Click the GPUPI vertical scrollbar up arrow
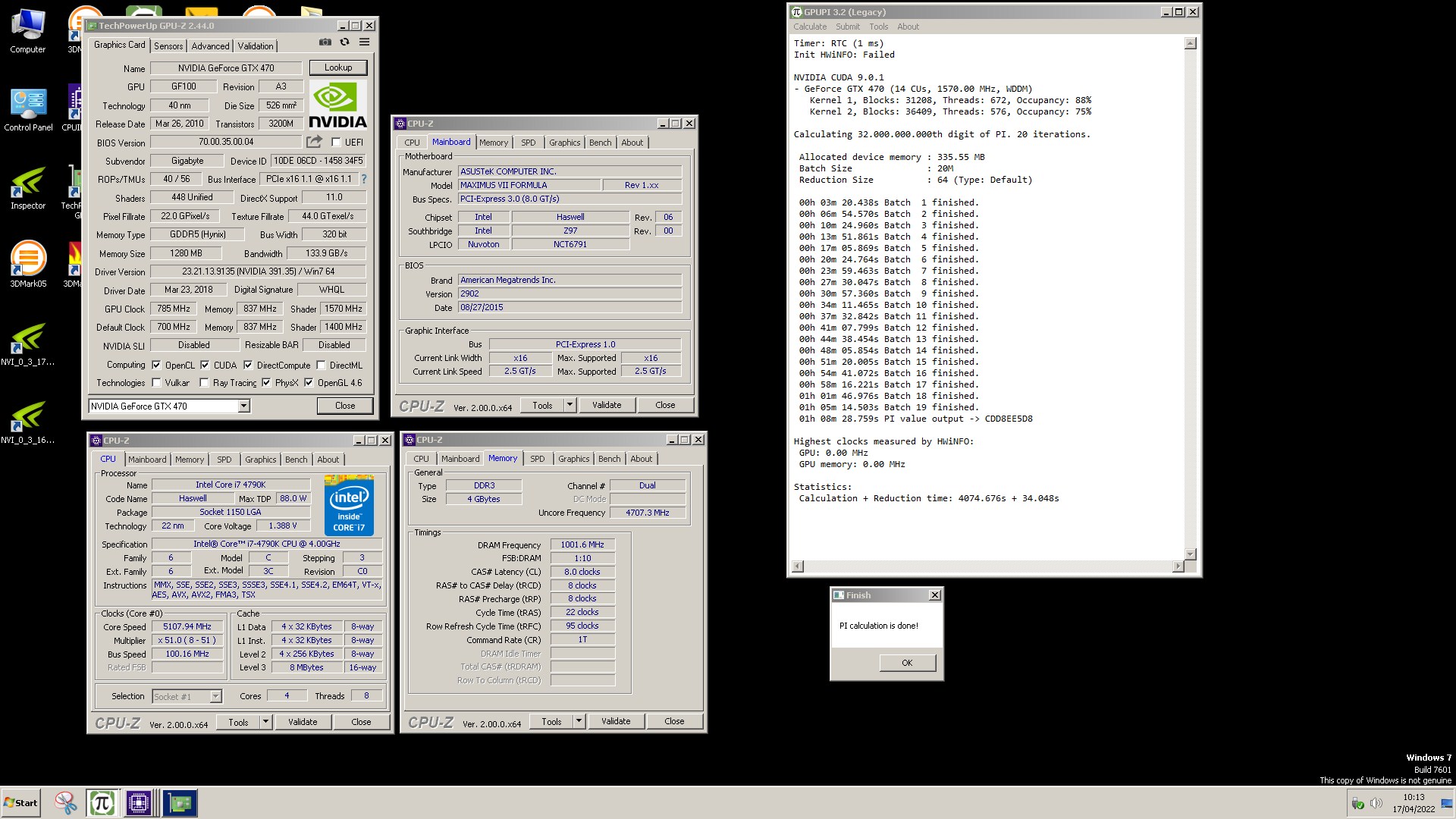 tap(1190, 43)
